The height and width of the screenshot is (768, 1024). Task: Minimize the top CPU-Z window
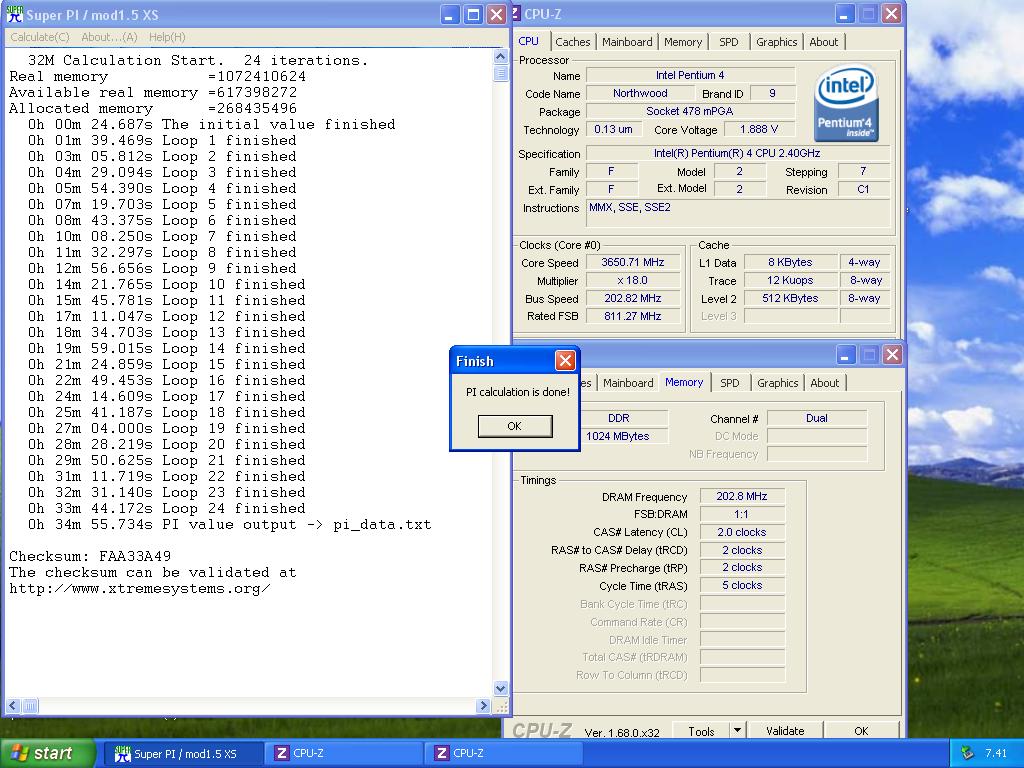click(x=844, y=14)
